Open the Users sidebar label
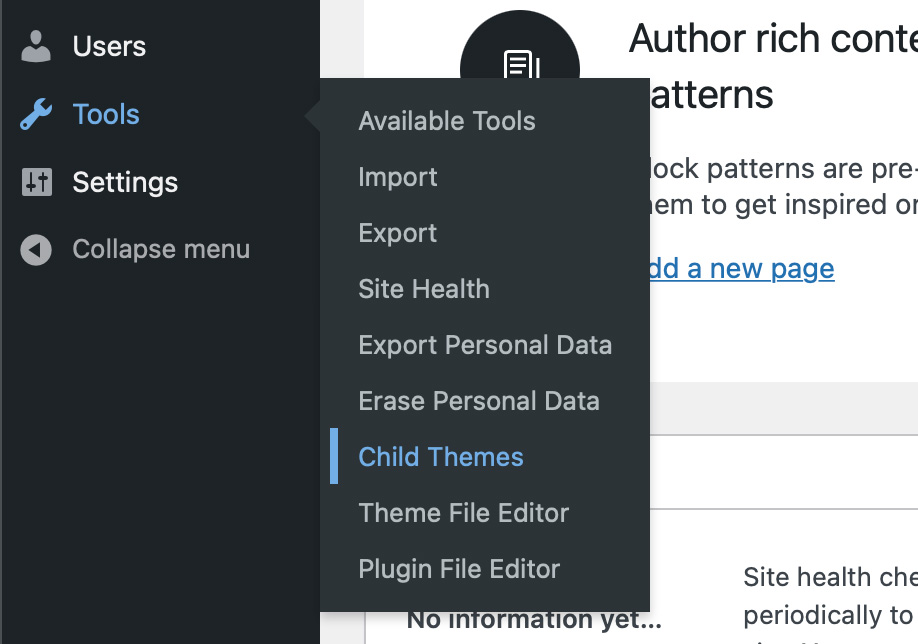 coord(109,46)
